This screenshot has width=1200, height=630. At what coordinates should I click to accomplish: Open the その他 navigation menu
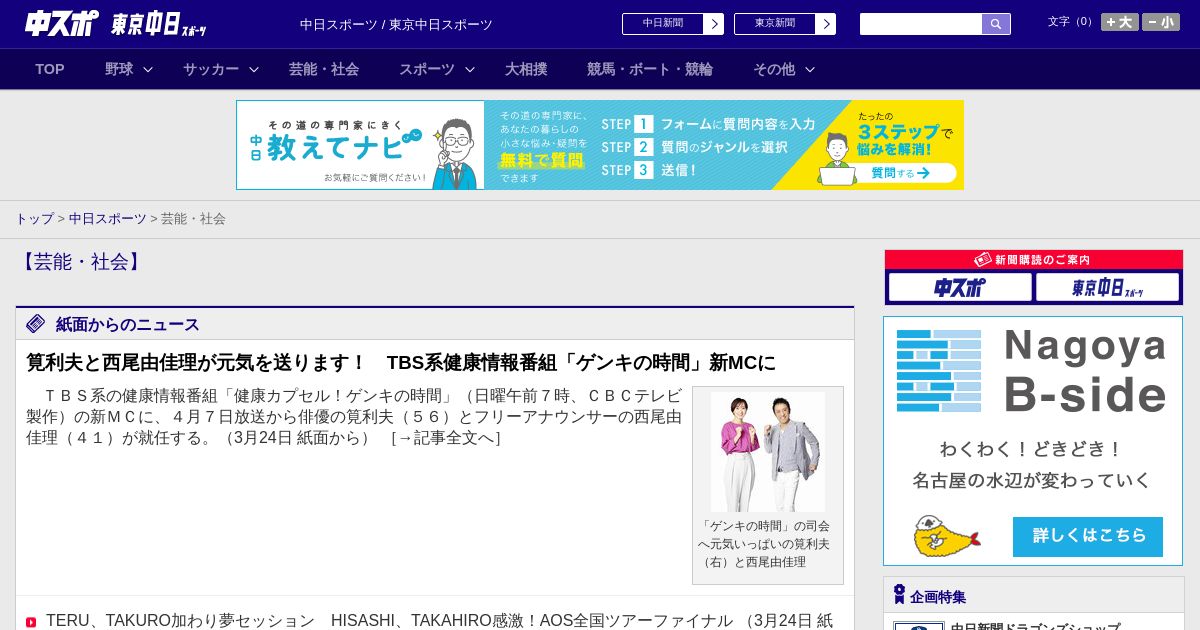[774, 69]
